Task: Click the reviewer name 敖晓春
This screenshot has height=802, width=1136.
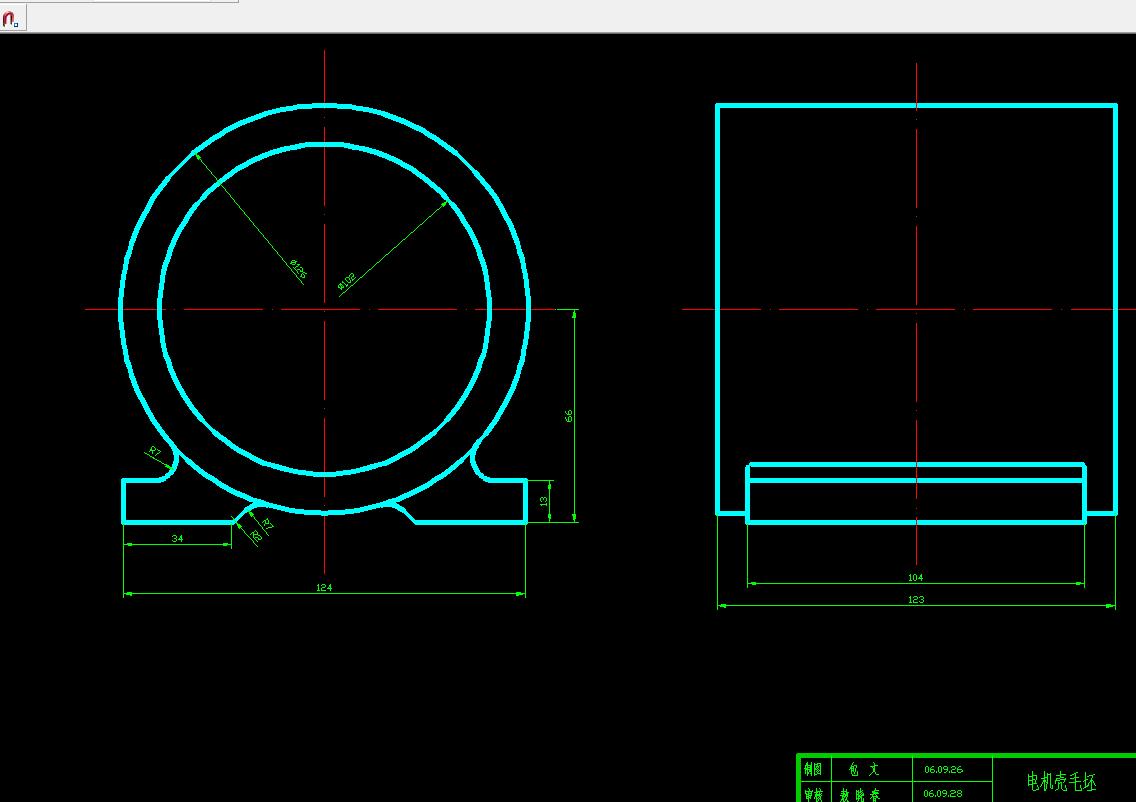Action: 860,795
